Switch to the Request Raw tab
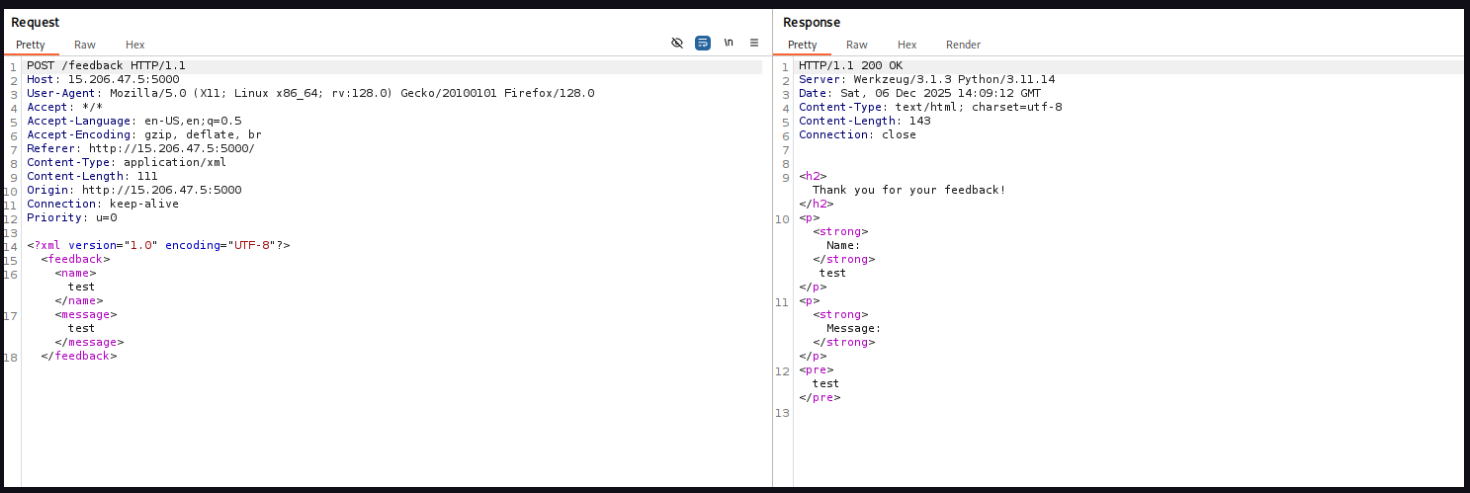1470x493 pixels. (85, 45)
